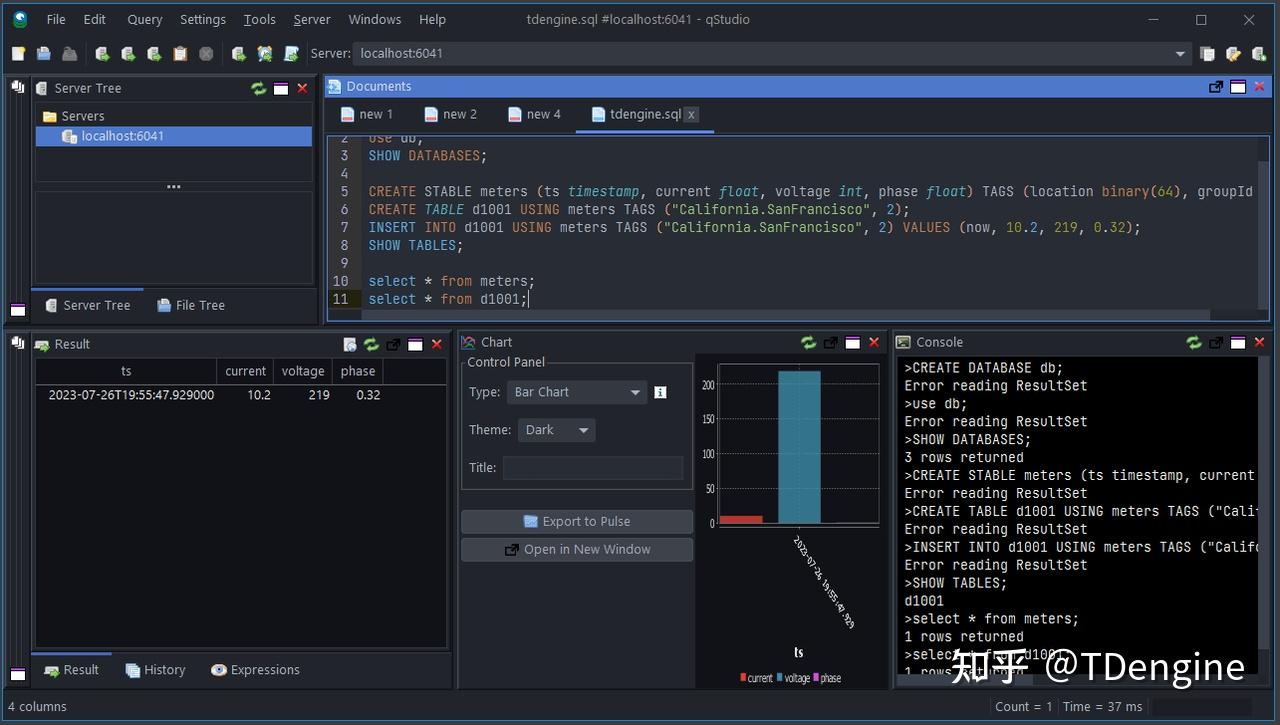Detach the Documents panel to a window
Screen dimensions: 1280x725
tap(1216, 86)
